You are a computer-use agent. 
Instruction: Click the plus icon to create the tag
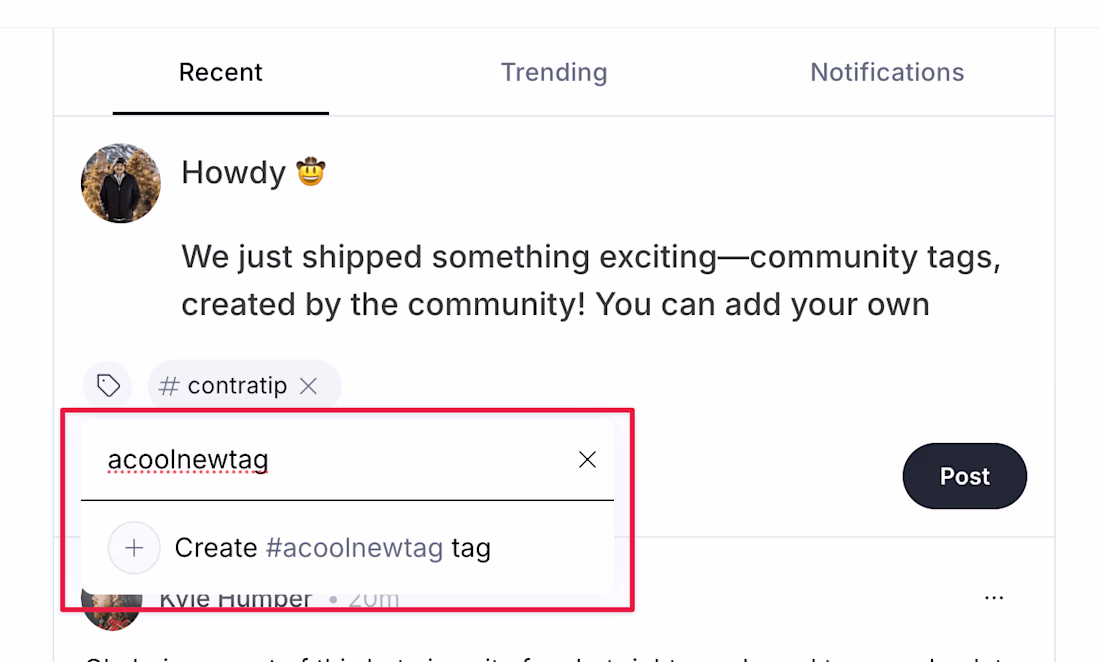[134, 548]
